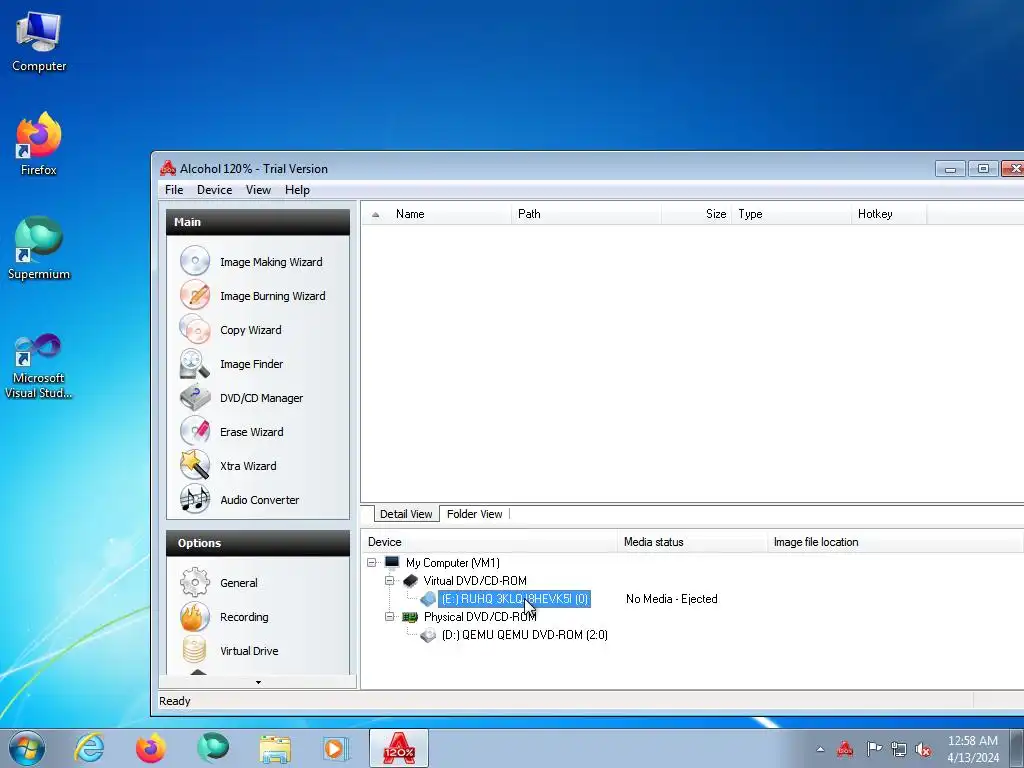Launch Supermium from the taskbar

click(x=213, y=748)
